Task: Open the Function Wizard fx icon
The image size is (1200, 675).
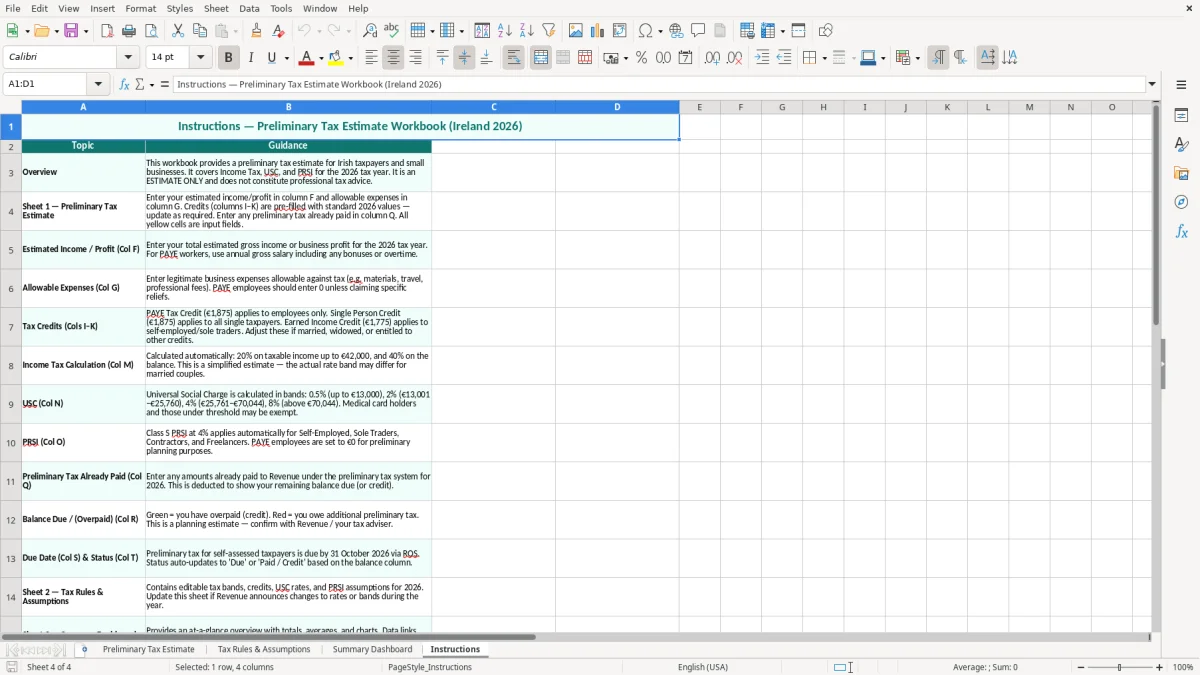Action: pyautogui.click(x=124, y=84)
